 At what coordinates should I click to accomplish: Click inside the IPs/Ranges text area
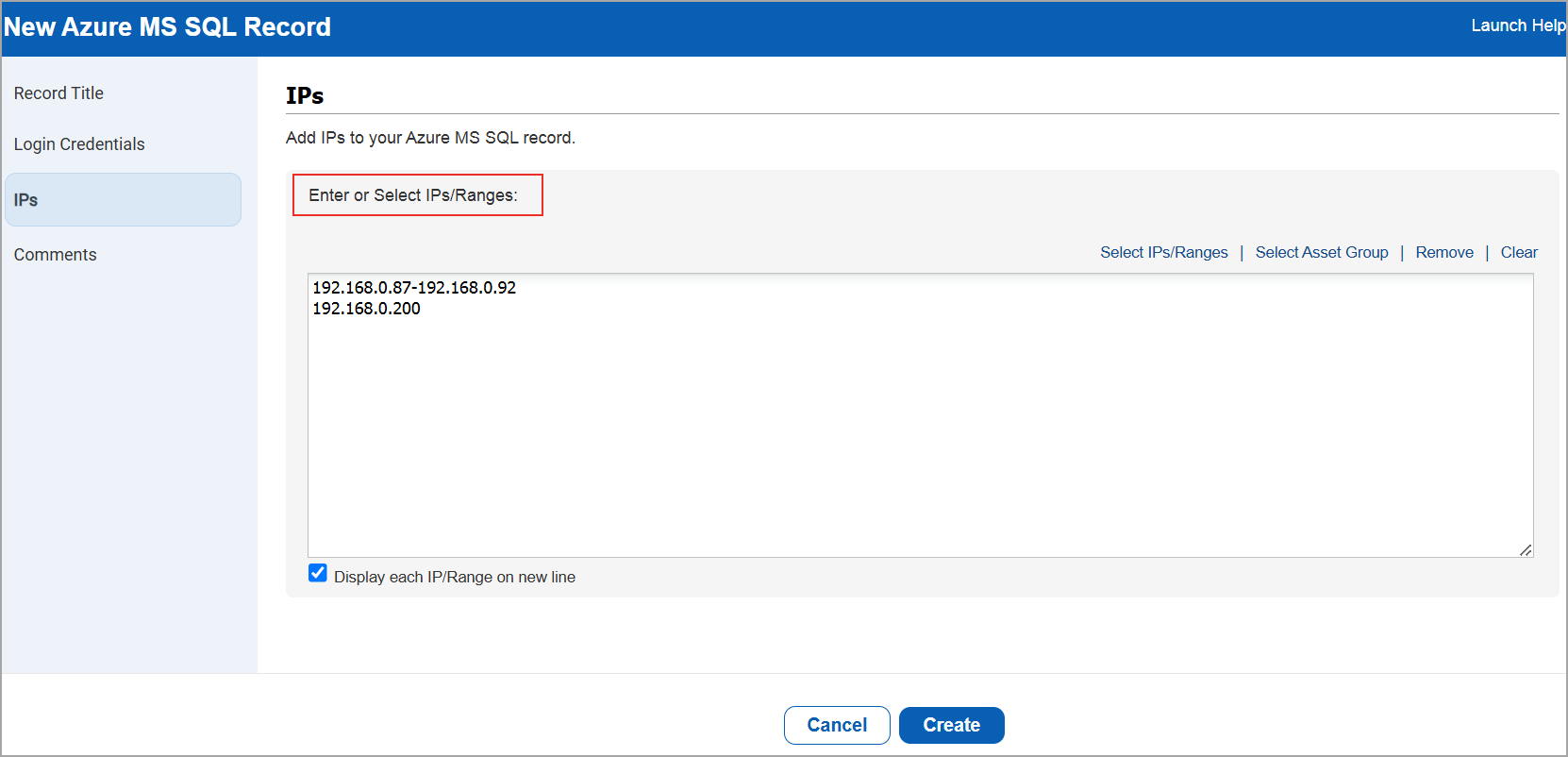(x=920, y=415)
